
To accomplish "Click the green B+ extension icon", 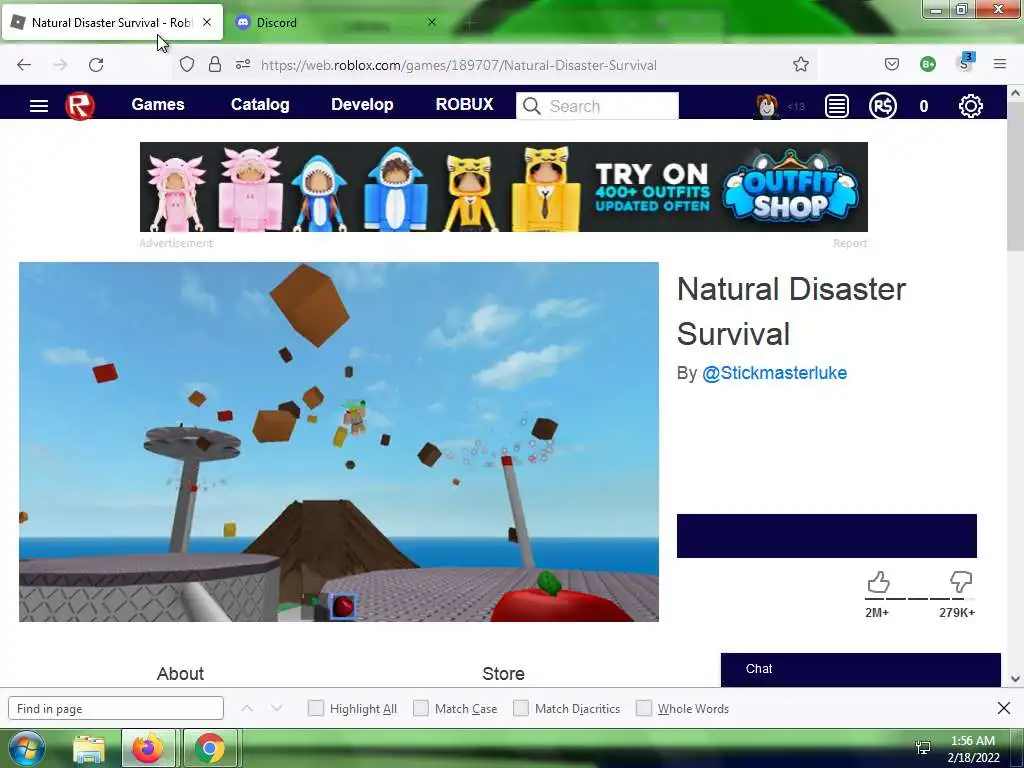I will 927,64.
